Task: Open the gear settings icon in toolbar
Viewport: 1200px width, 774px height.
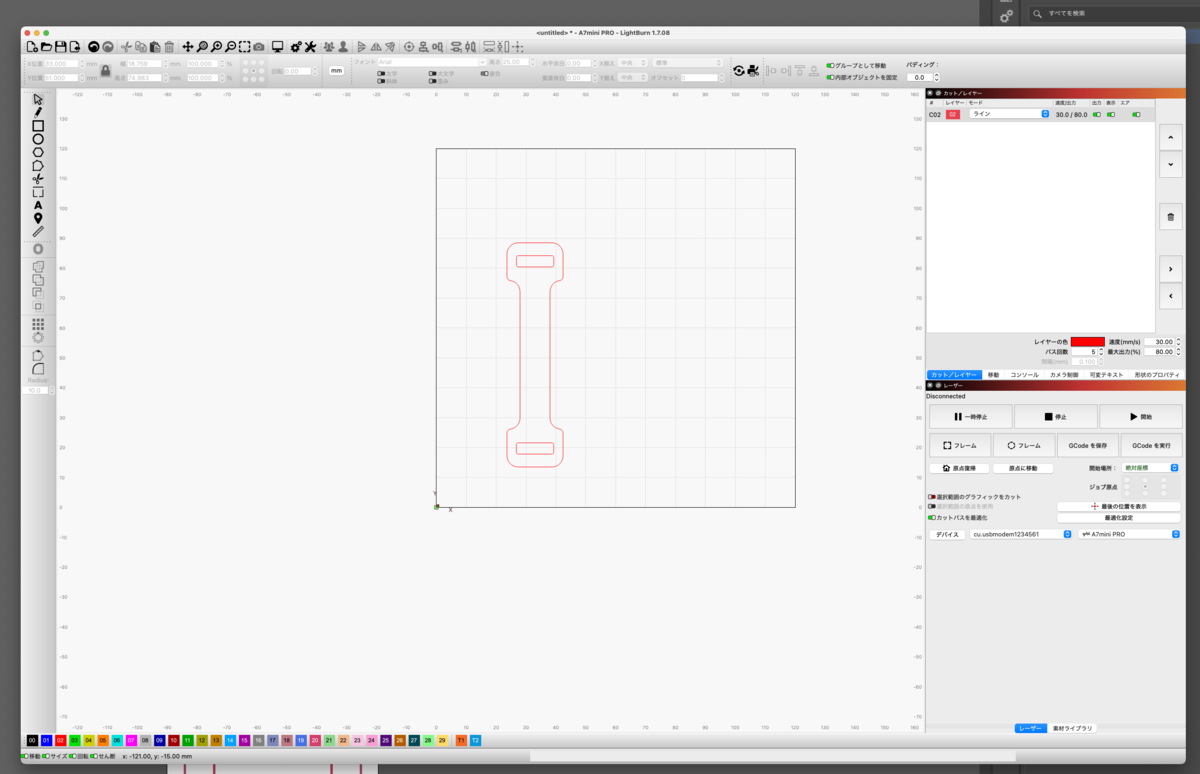Action: 296,46
